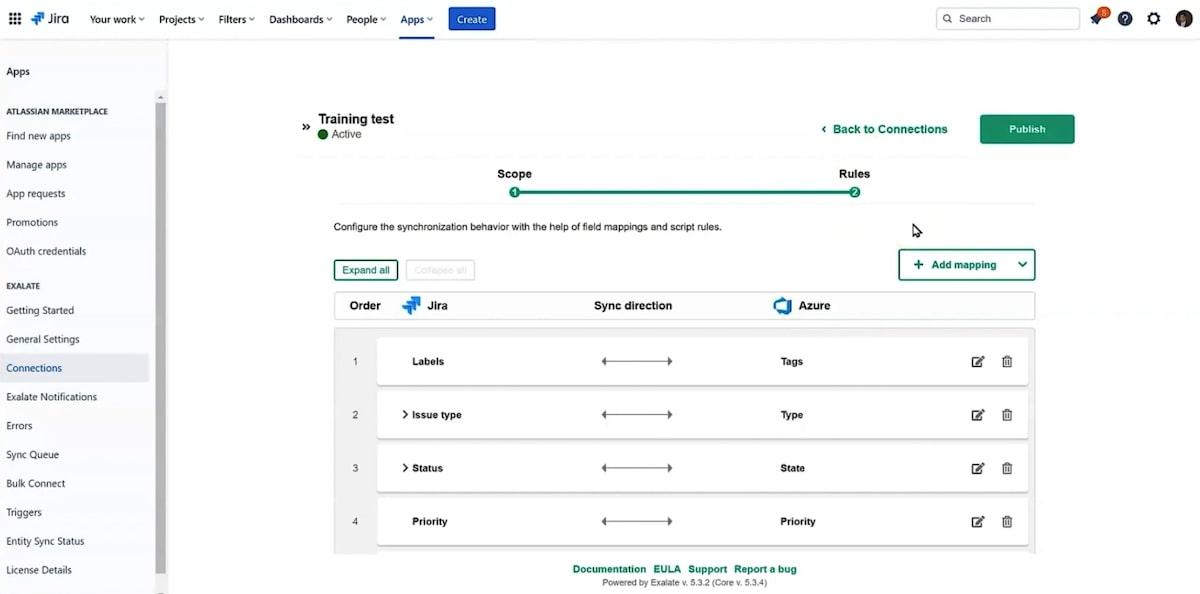Viewport: 1200px width, 594px height.
Task: Delete the Priority mapping row
Action: pos(1007,521)
